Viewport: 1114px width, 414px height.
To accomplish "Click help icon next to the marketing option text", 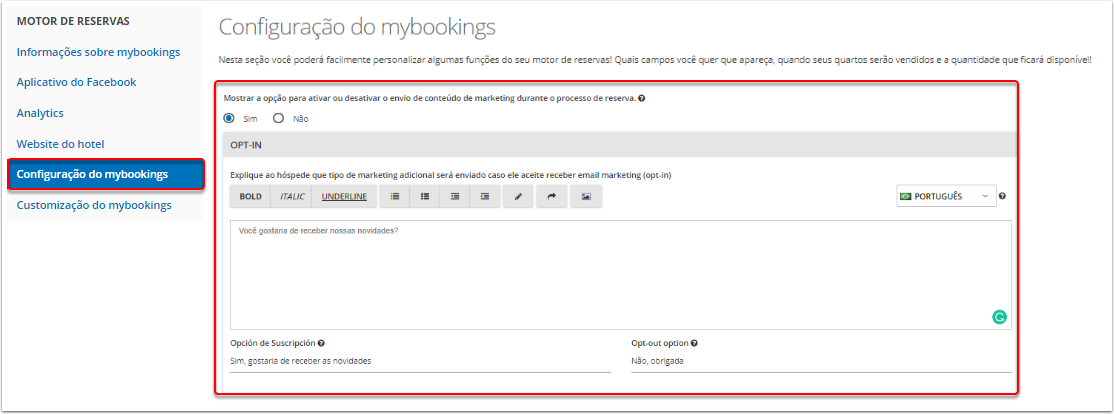I will coord(642,99).
